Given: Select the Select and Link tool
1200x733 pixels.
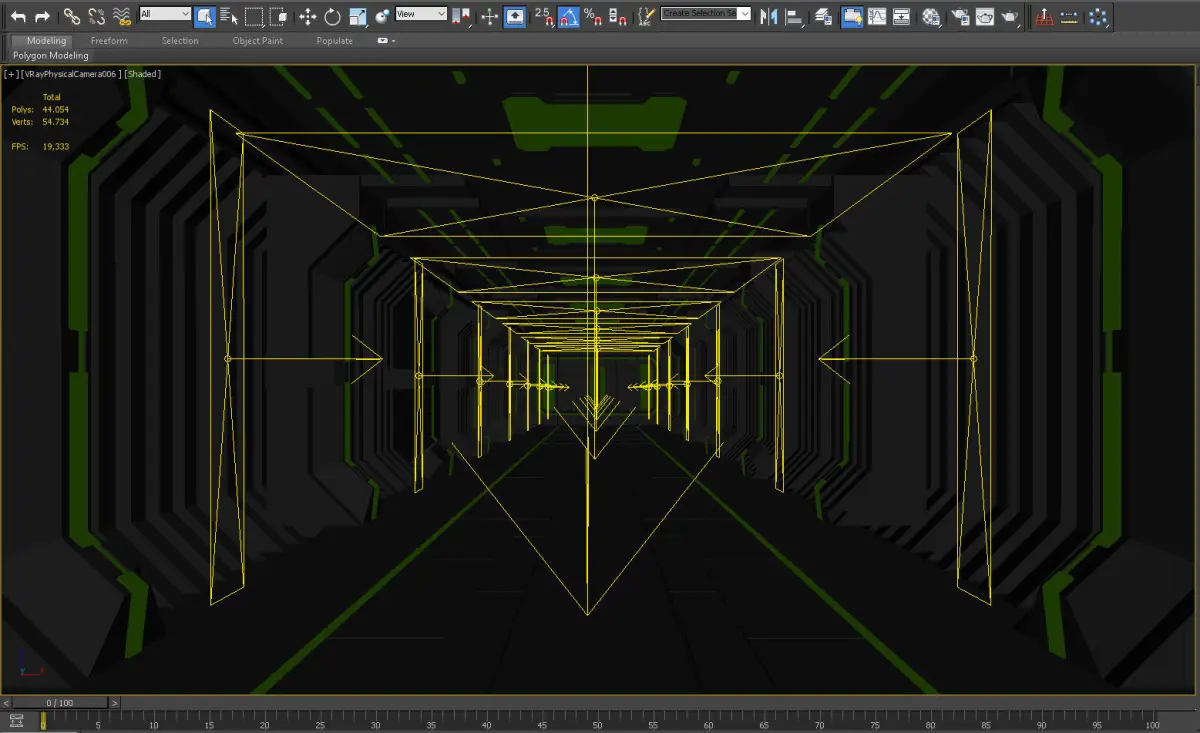Looking at the screenshot, I should pyautogui.click(x=72, y=16).
